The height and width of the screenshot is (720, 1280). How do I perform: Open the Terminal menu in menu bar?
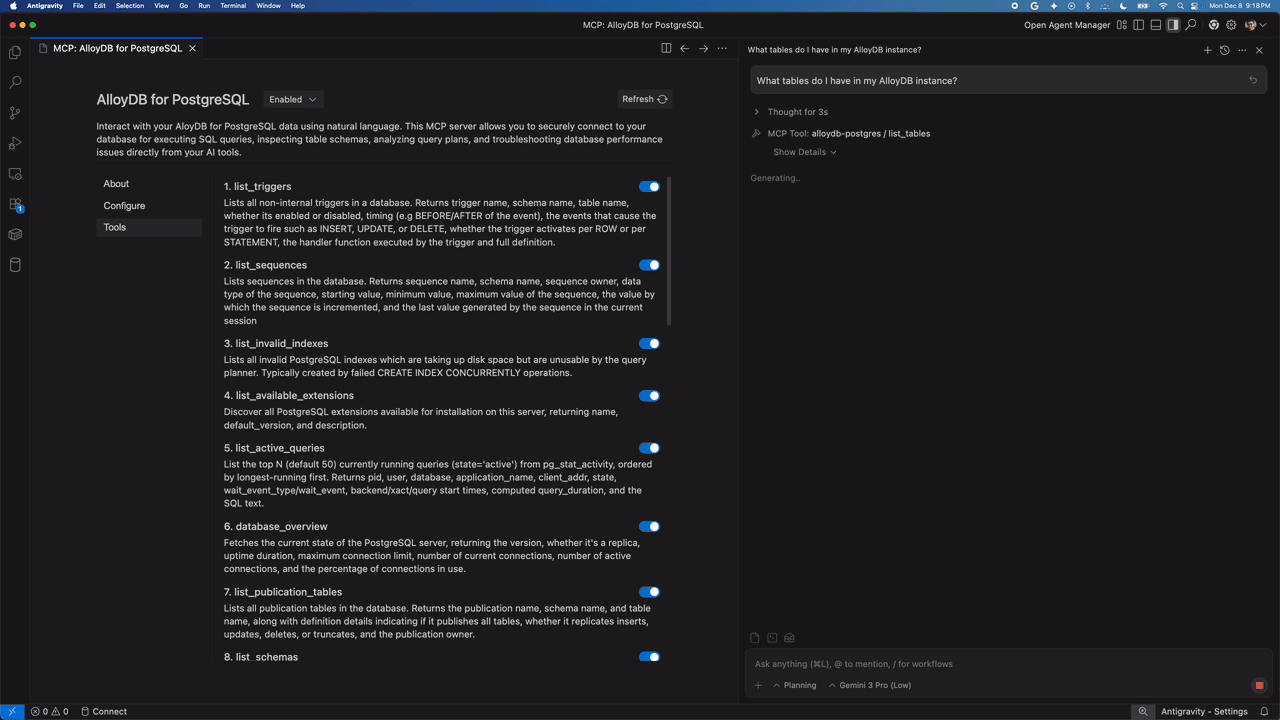pyautogui.click(x=233, y=6)
